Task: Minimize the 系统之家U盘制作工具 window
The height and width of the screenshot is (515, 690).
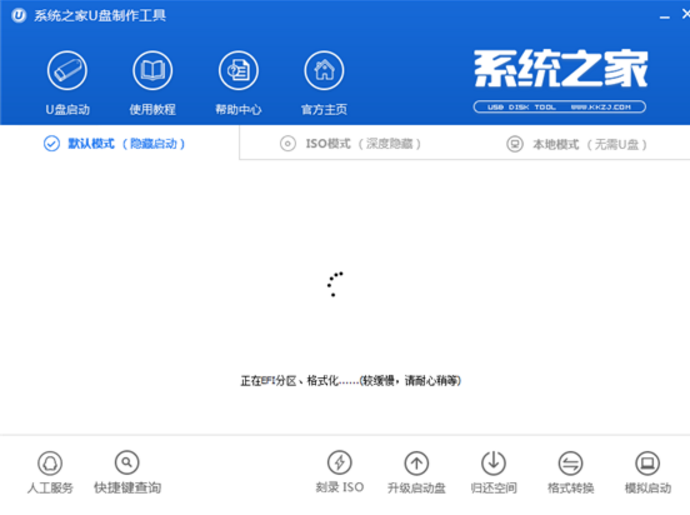Action: pyautogui.click(x=664, y=17)
